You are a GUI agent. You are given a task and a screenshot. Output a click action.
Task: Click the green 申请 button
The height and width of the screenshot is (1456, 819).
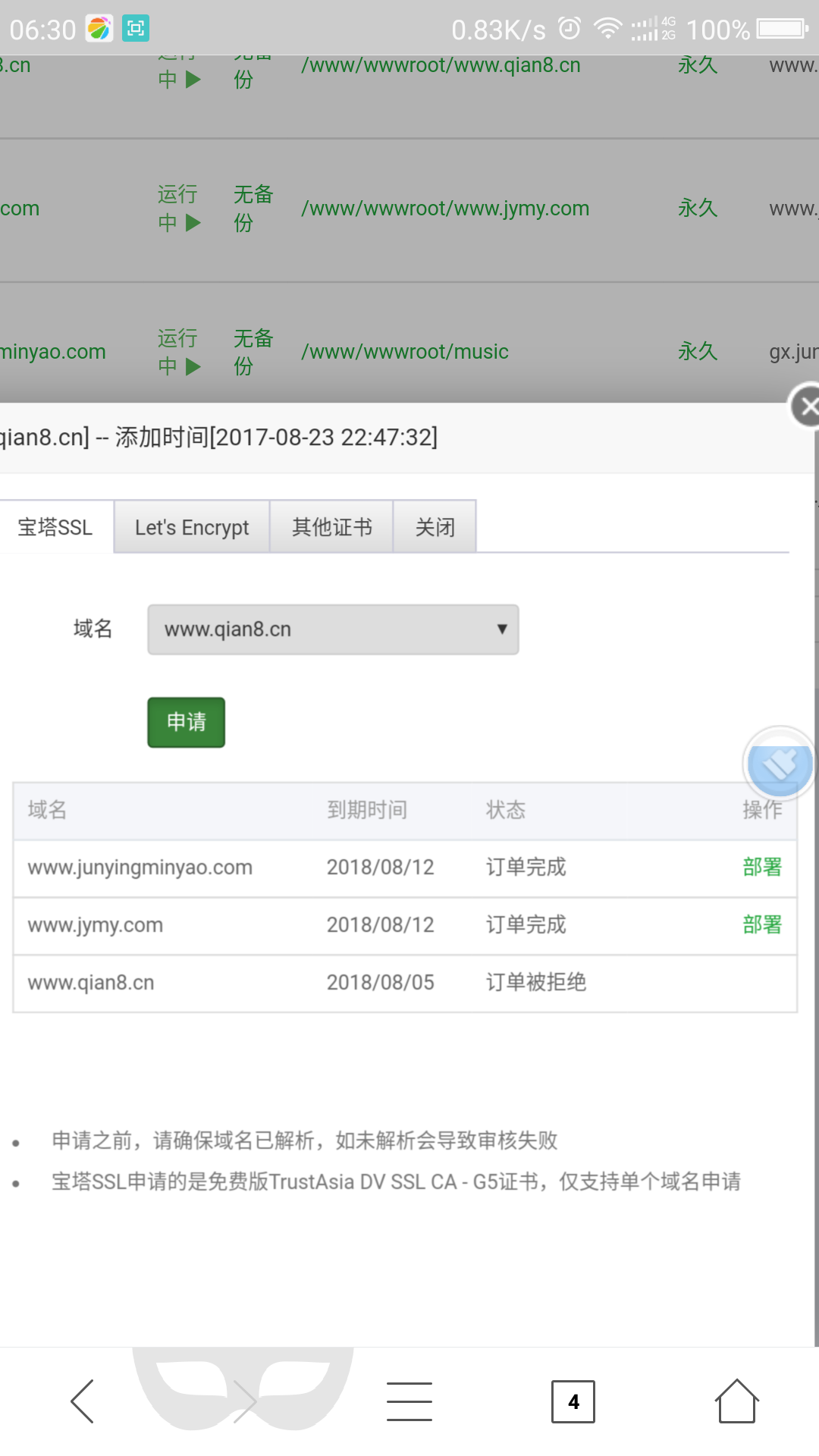(187, 722)
